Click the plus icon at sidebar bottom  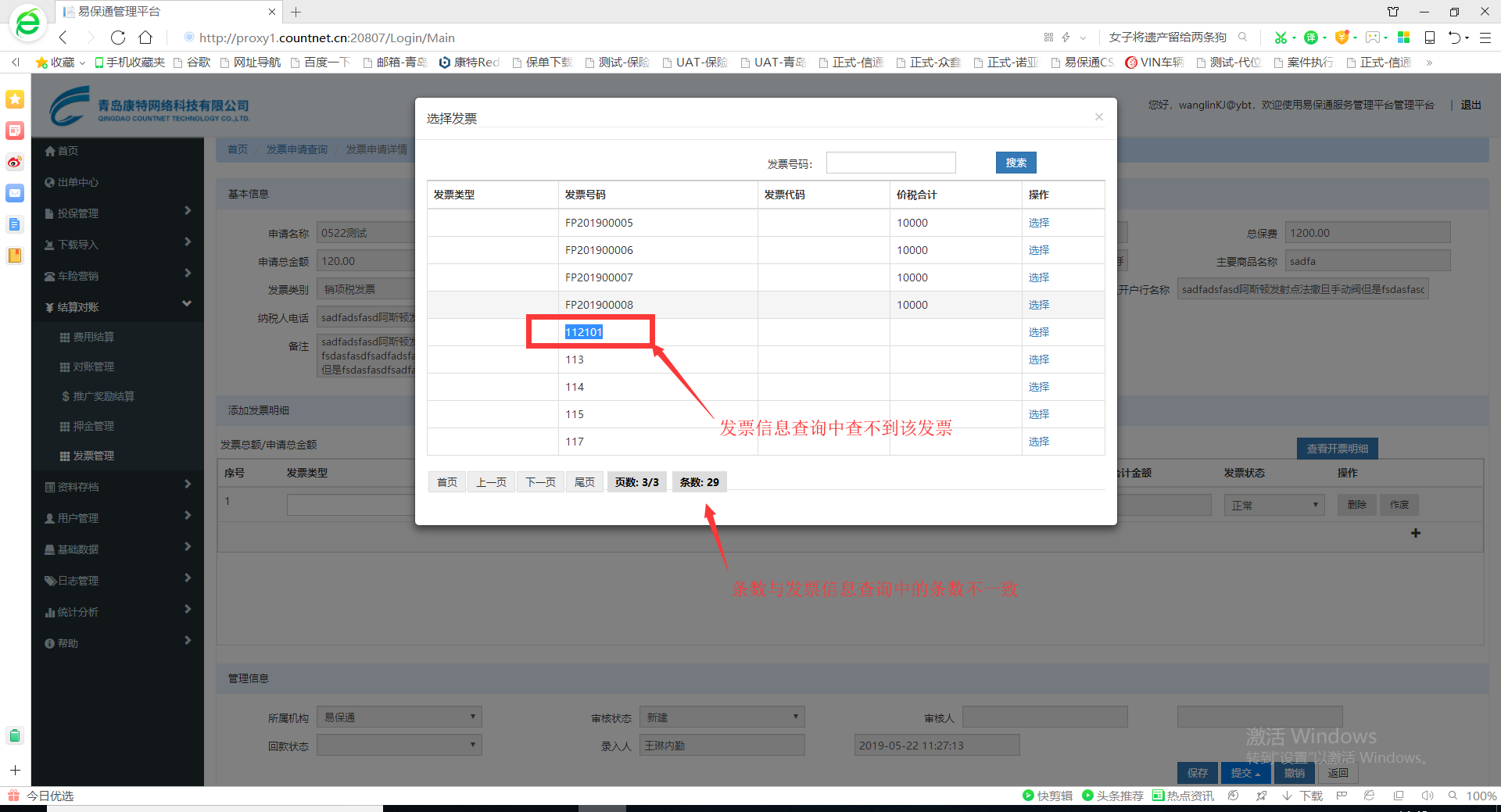coord(15,770)
